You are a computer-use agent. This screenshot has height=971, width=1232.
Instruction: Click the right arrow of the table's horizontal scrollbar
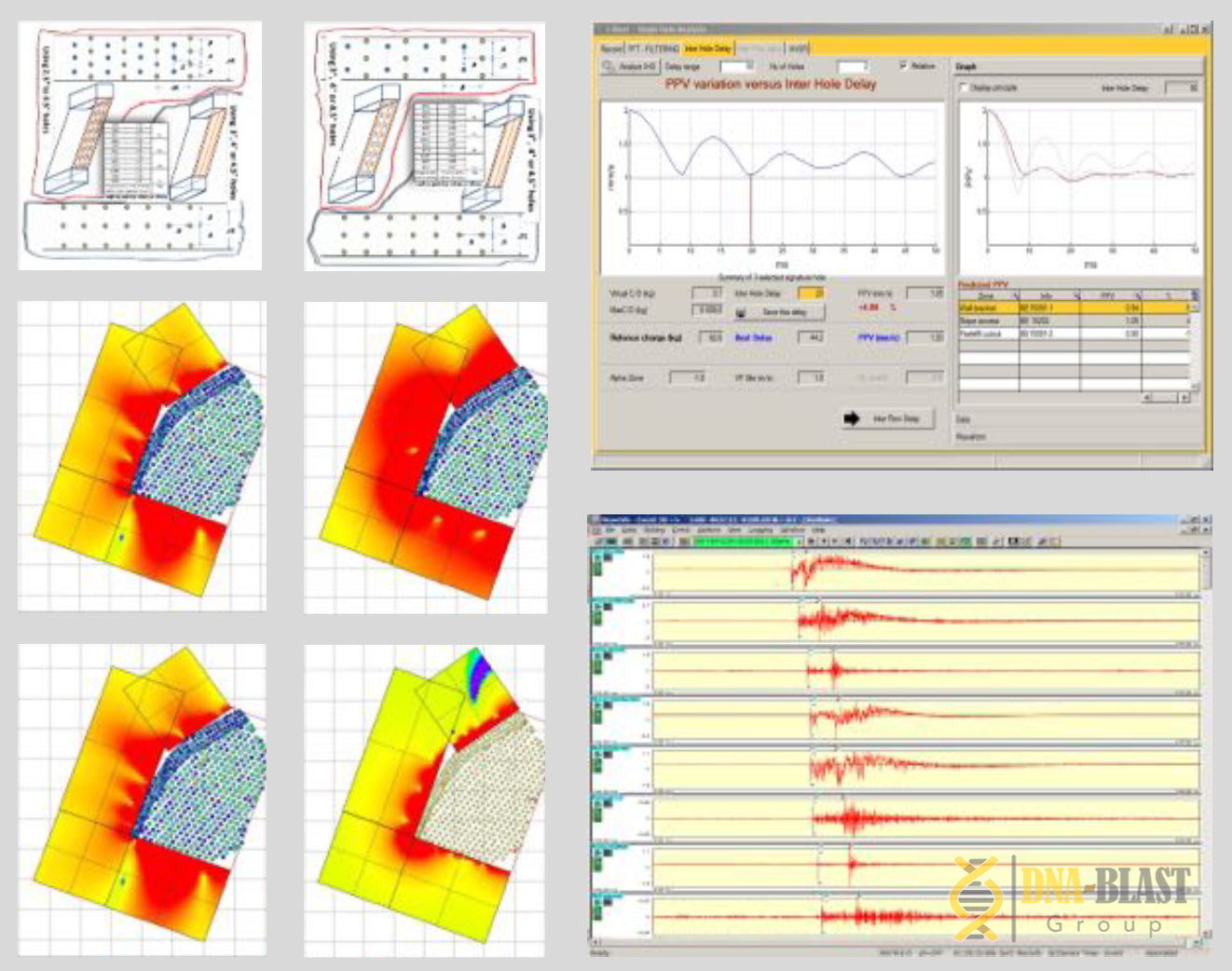tap(1184, 397)
